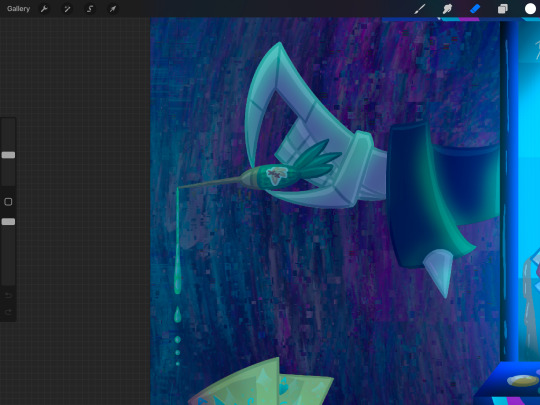
Task: Open the Layers panel
Action: pyautogui.click(x=502, y=9)
